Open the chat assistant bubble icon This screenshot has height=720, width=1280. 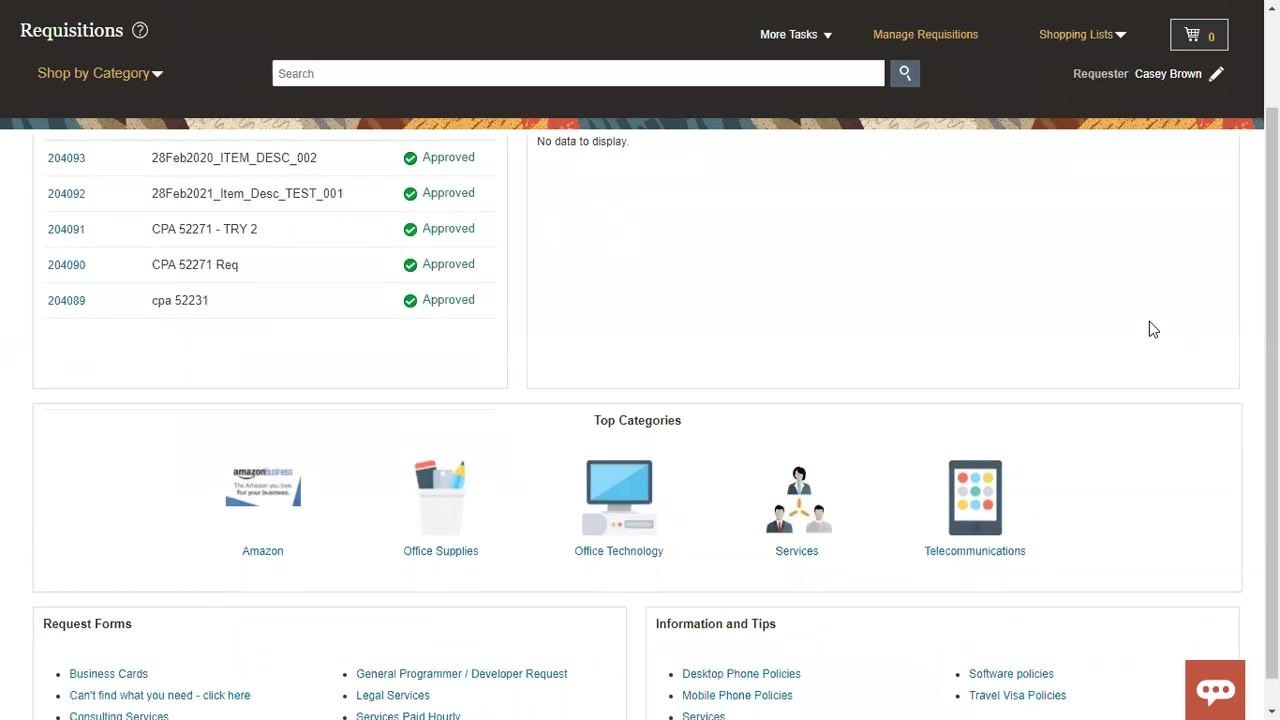(1215, 690)
